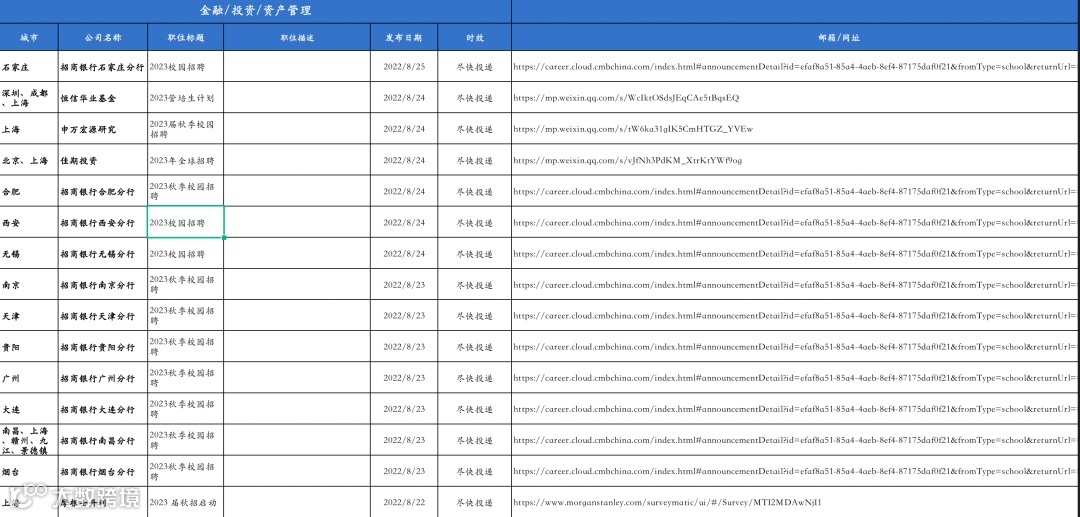Select the 招商银行南昌分行 company cell
This screenshot has width=1080, height=517.
point(103,440)
